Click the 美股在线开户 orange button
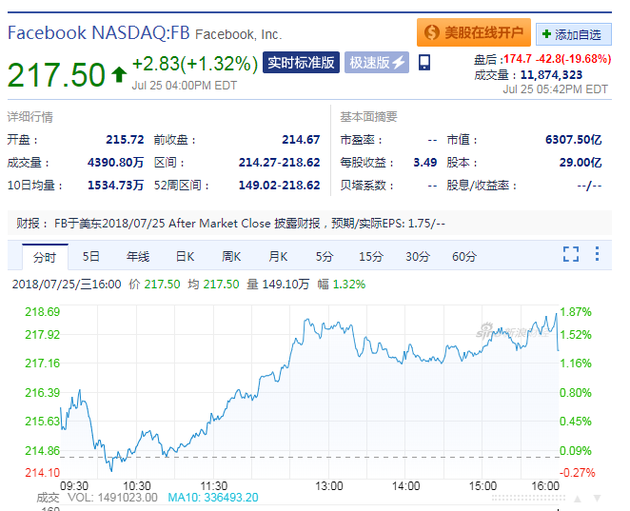Image resolution: width=630 pixels, height=511 pixels. (x=474, y=32)
